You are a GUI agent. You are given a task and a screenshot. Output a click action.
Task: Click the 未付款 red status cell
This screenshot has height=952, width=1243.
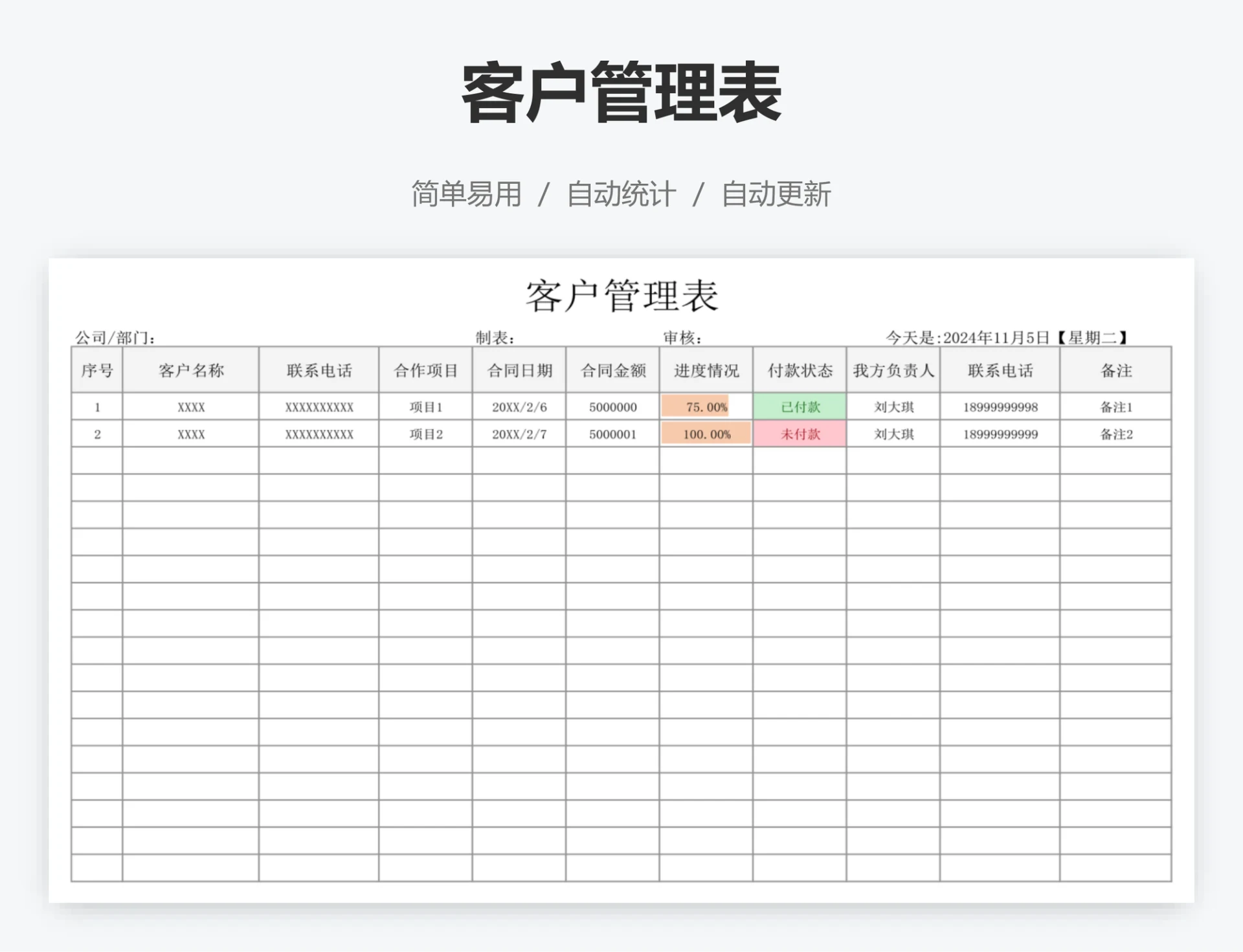[800, 434]
